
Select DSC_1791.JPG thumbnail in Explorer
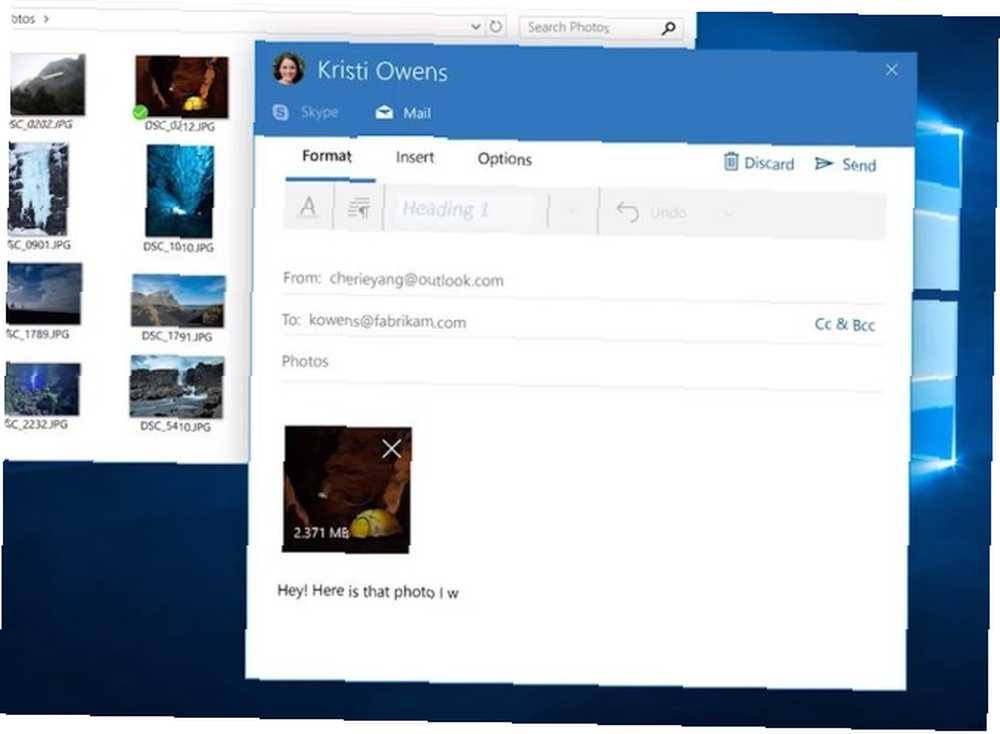[x=178, y=300]
